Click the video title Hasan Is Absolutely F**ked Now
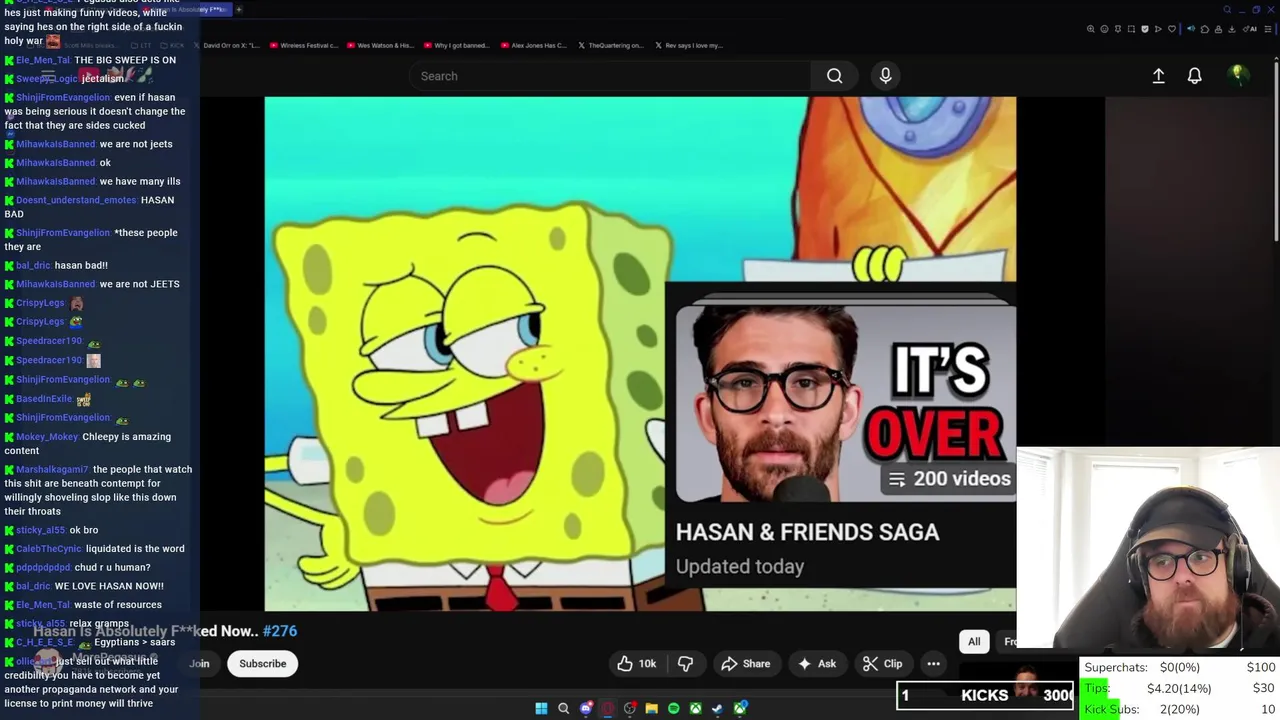1280x720 pixels. pyautogui.click(x=146, y=631)
